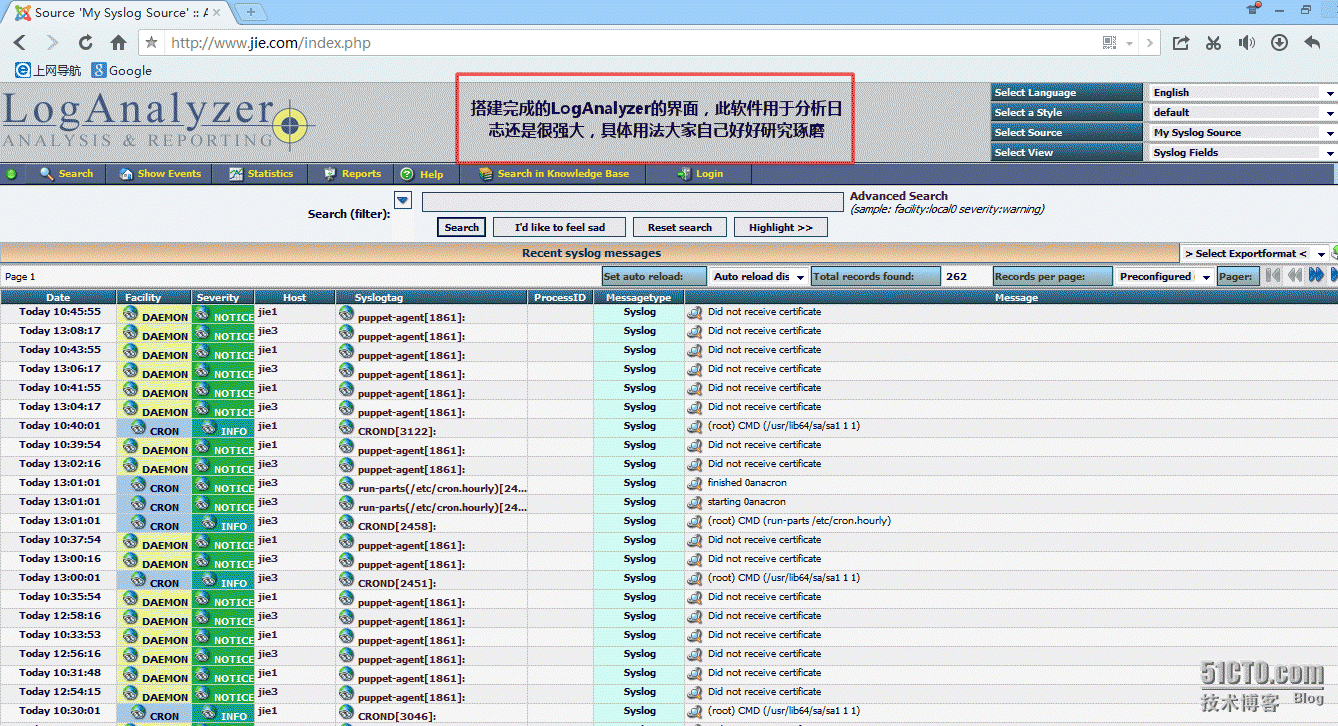
Task: Open the downloads icon in browser toolbar
Action: [1279, 43]
